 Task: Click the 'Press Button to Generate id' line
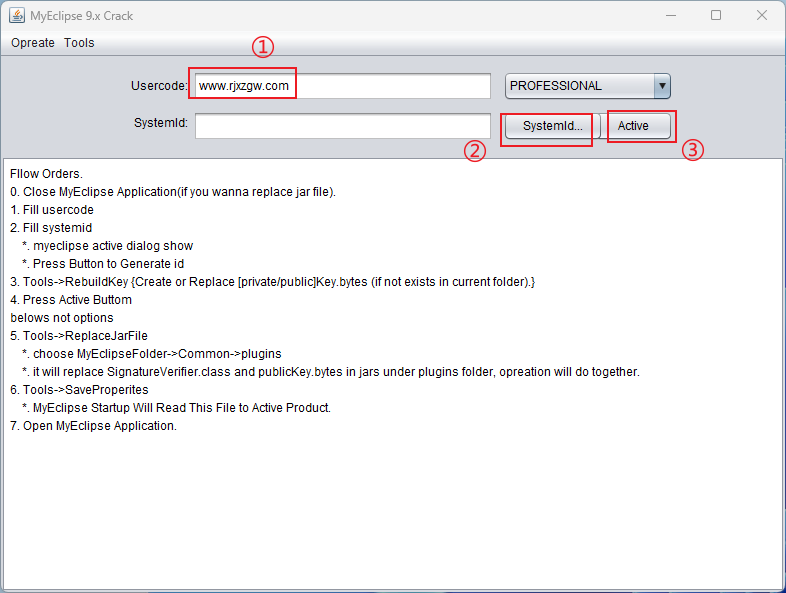103,264
